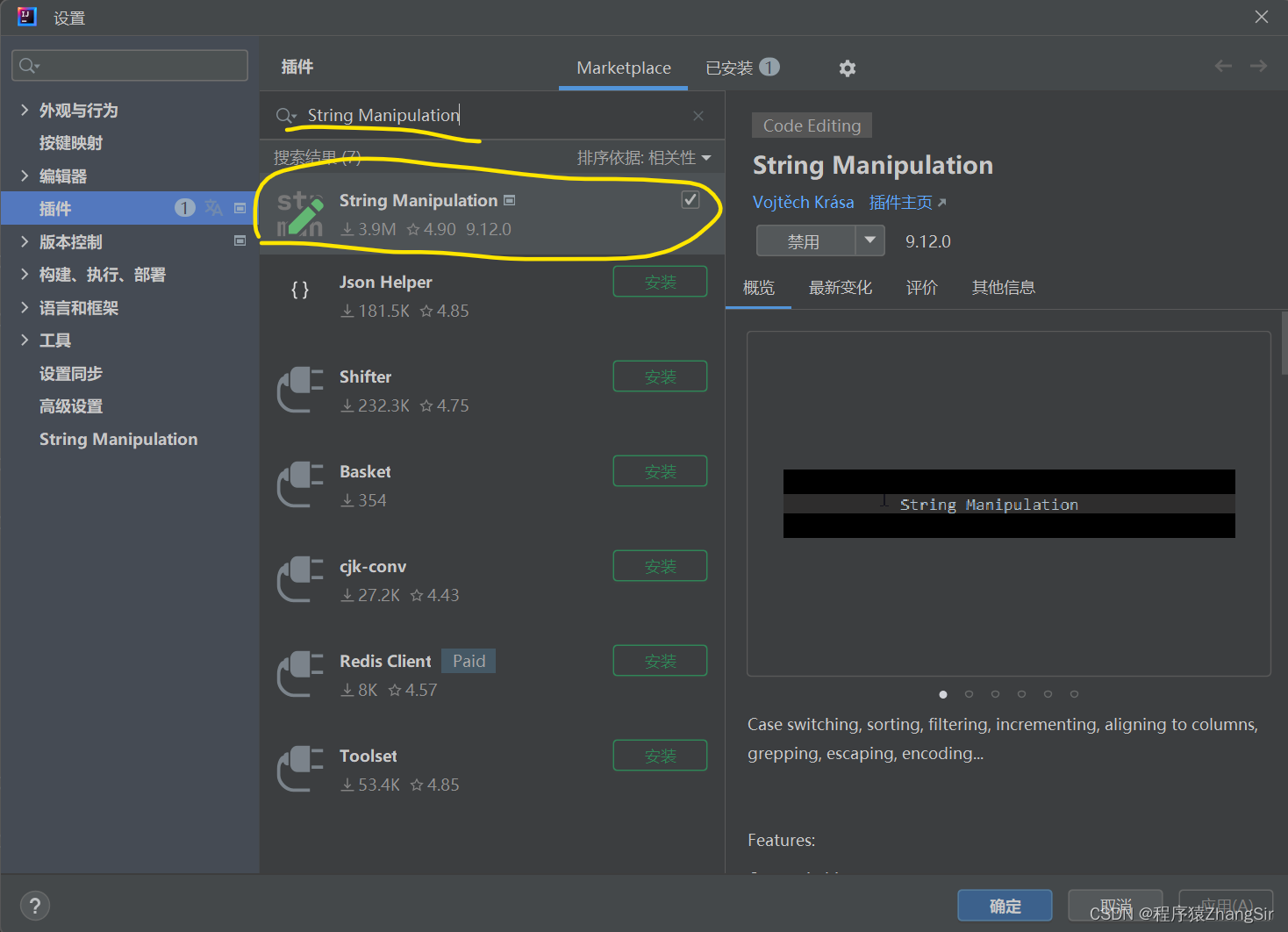The height and width of the screenshot is (932, 1288).
Task: Click the String Manipulation preview screenshot
Action: point(1009,504)
